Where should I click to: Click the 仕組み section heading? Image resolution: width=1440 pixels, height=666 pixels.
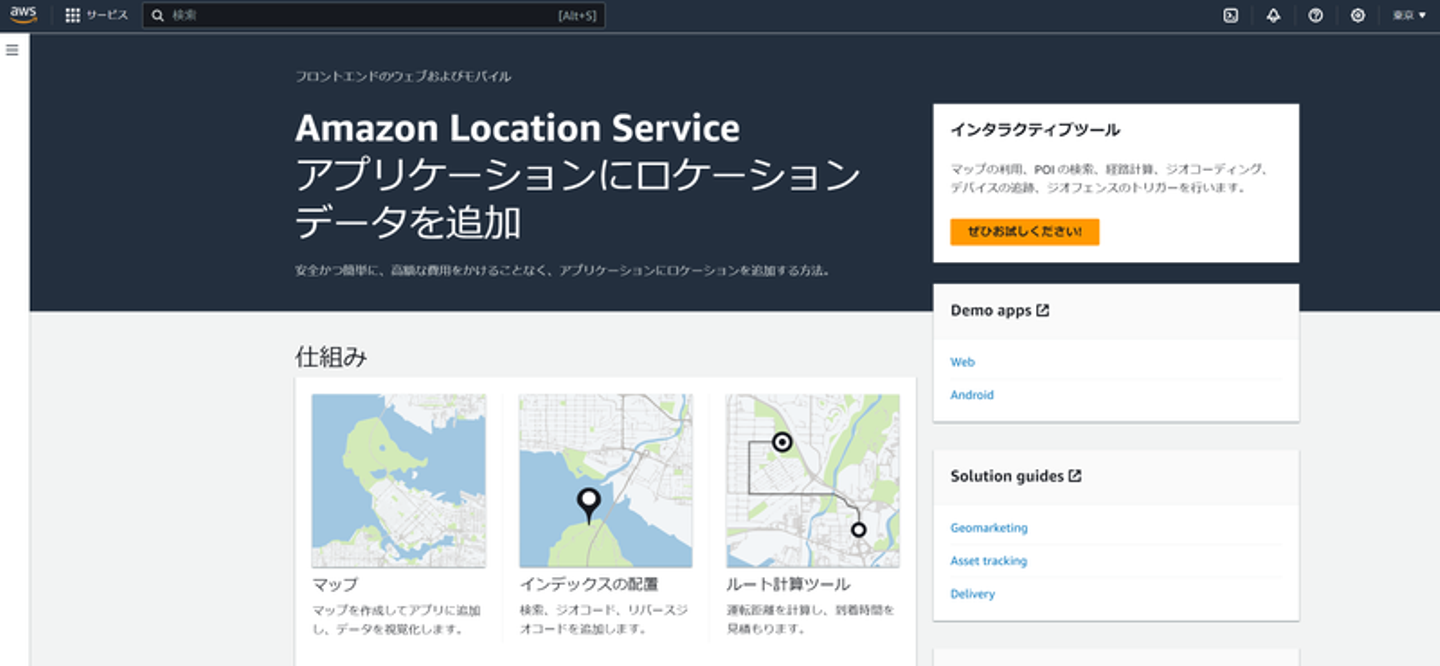tap(331, 357)
